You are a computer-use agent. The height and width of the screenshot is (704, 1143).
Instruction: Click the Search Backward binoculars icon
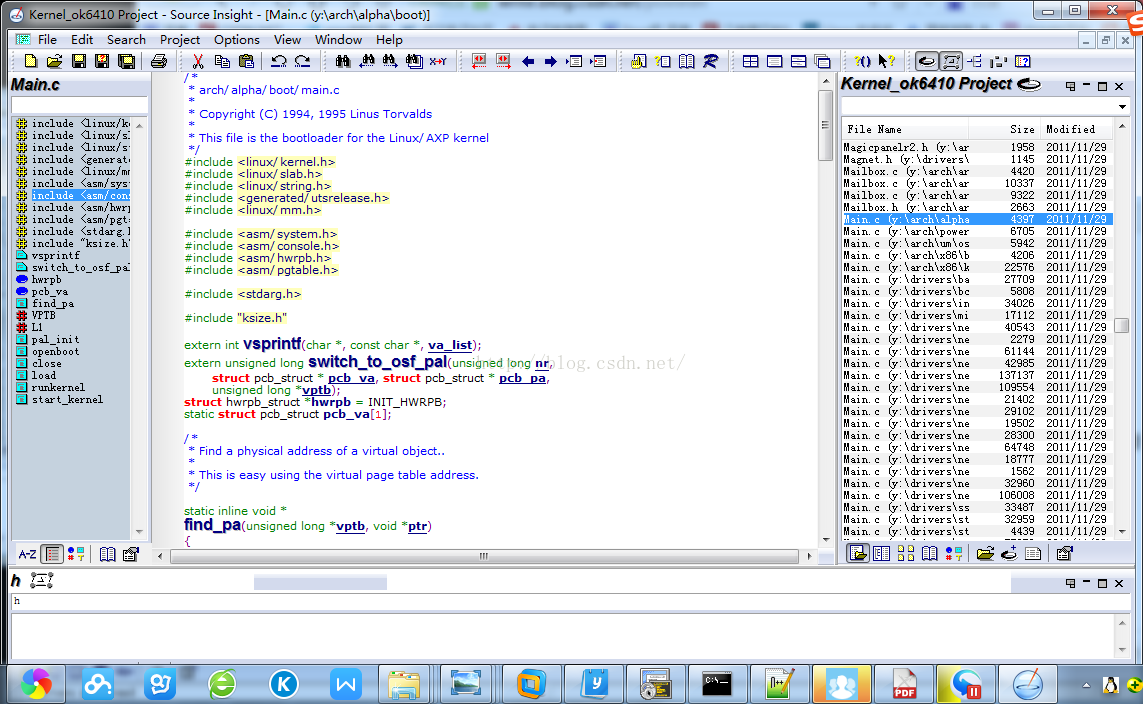tap(367, 61)
